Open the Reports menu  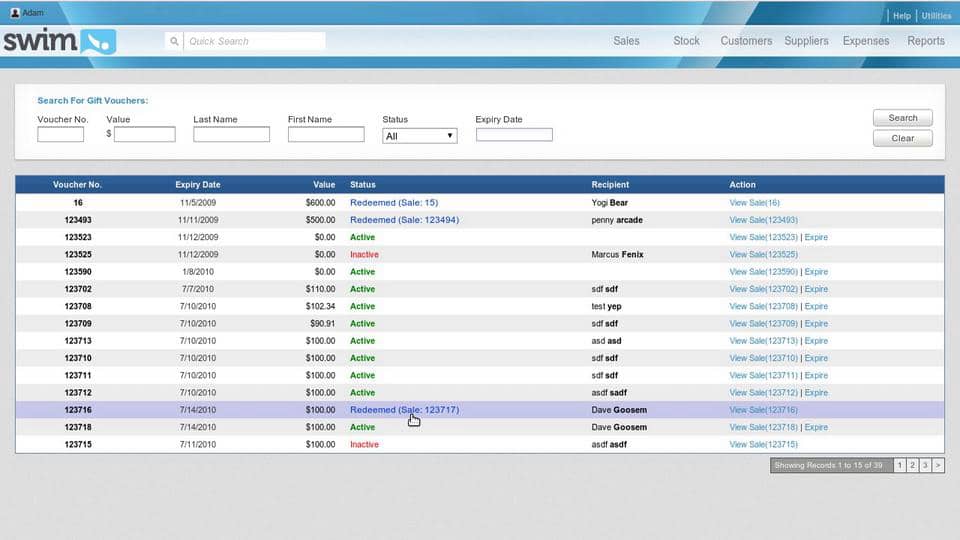tap(926, 41)
